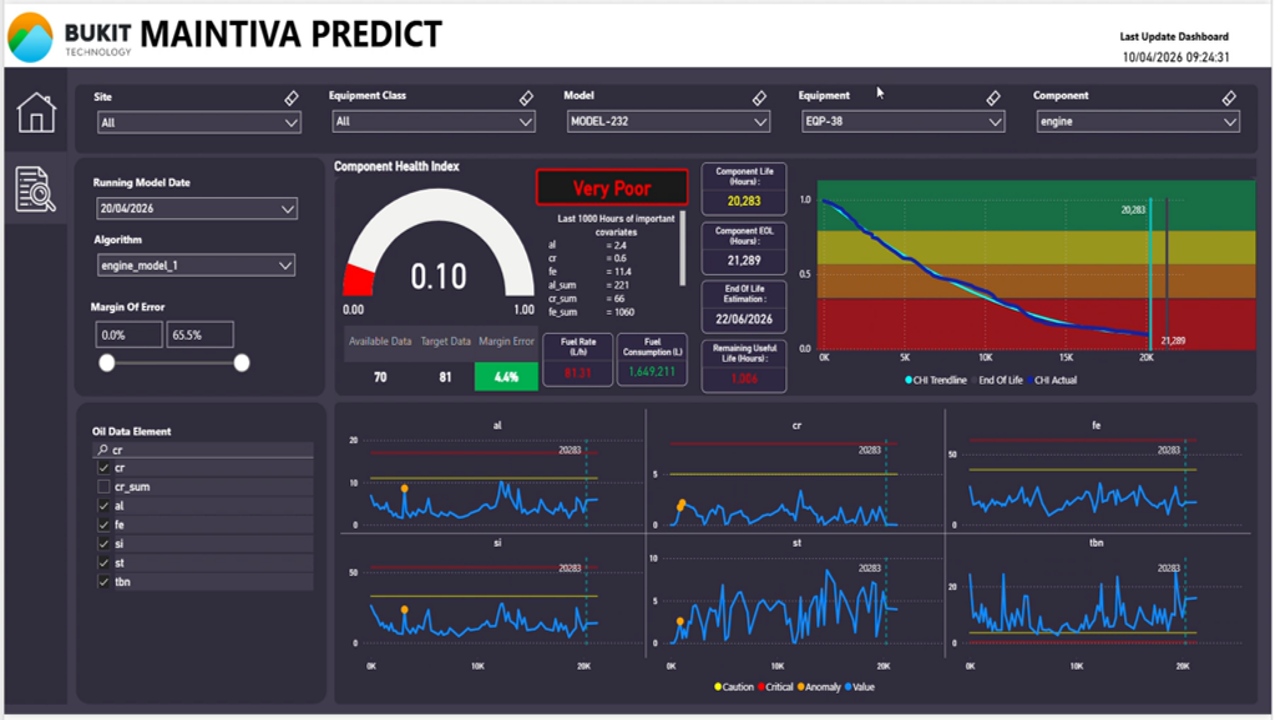Click the 21,289 end of life marker label
This screenshot has width=1280, height=720.
point(1172,341)
